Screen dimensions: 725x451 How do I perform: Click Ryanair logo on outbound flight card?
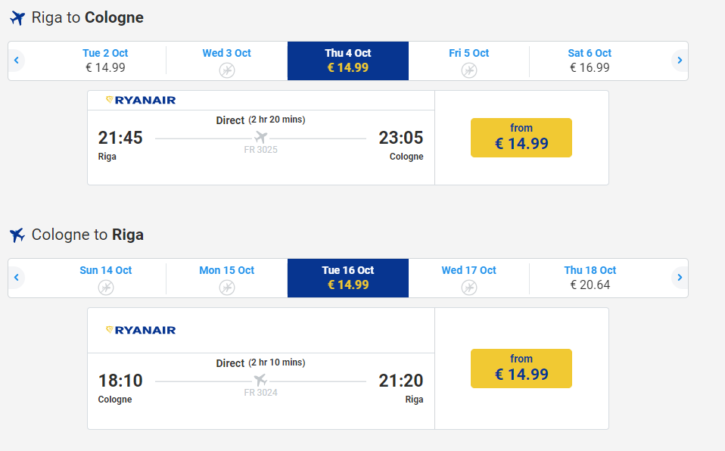[x=141, y=100]
